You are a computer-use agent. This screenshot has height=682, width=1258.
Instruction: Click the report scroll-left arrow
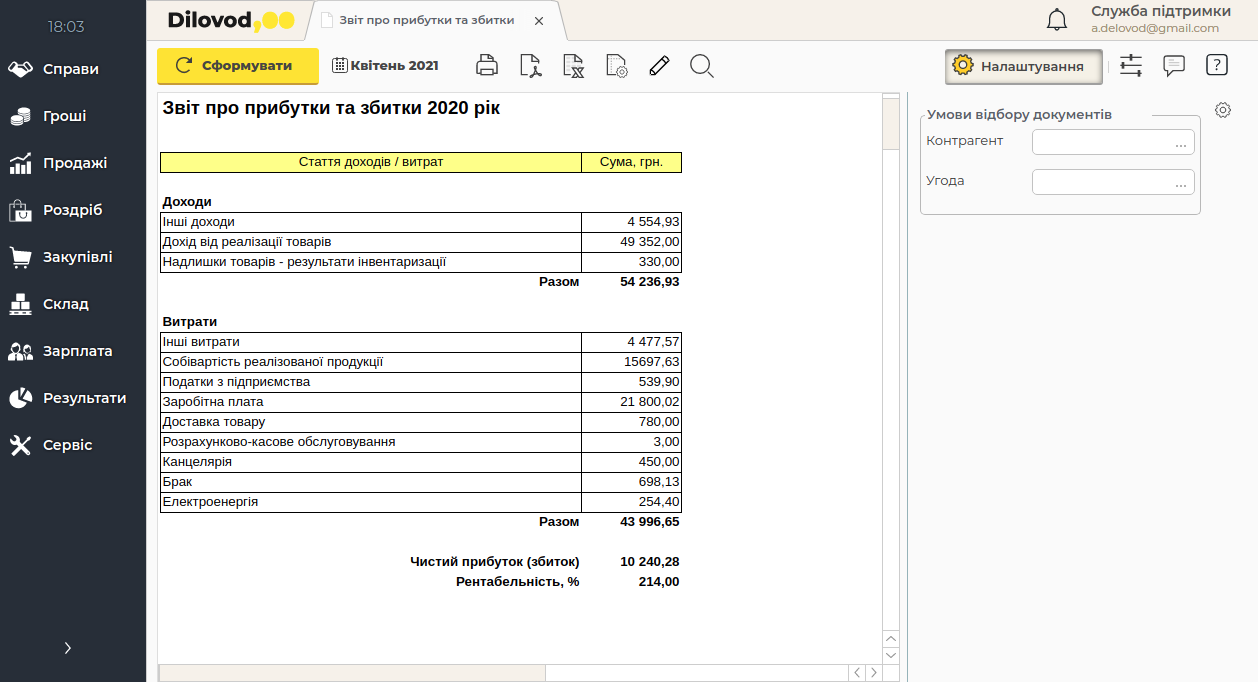[856, 673]
